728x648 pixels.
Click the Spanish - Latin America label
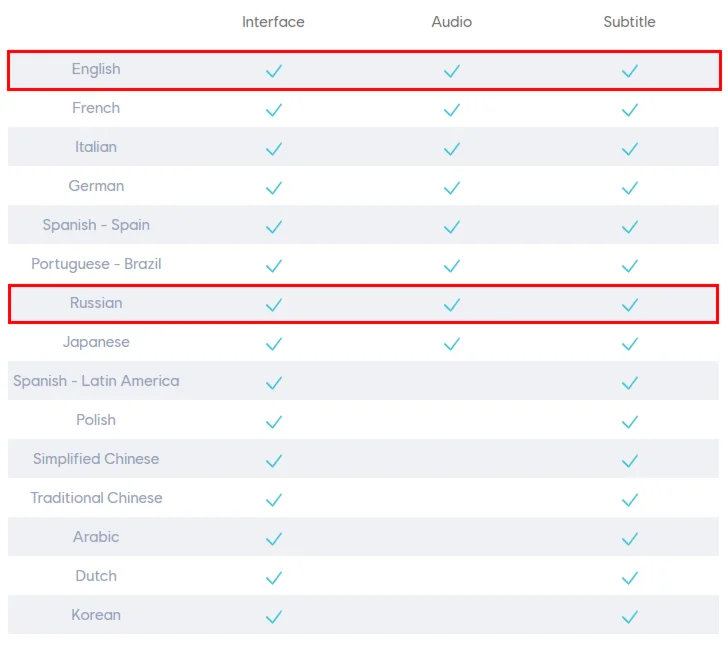[96, 381]
